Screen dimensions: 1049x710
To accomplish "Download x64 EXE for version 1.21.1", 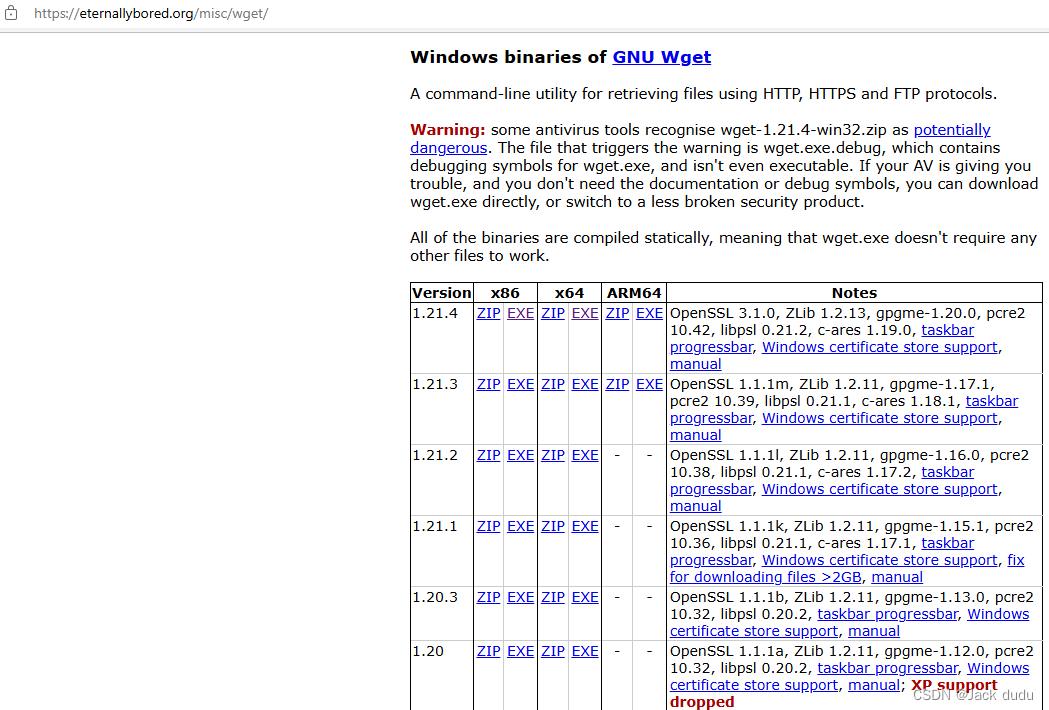I will (585, 526).
